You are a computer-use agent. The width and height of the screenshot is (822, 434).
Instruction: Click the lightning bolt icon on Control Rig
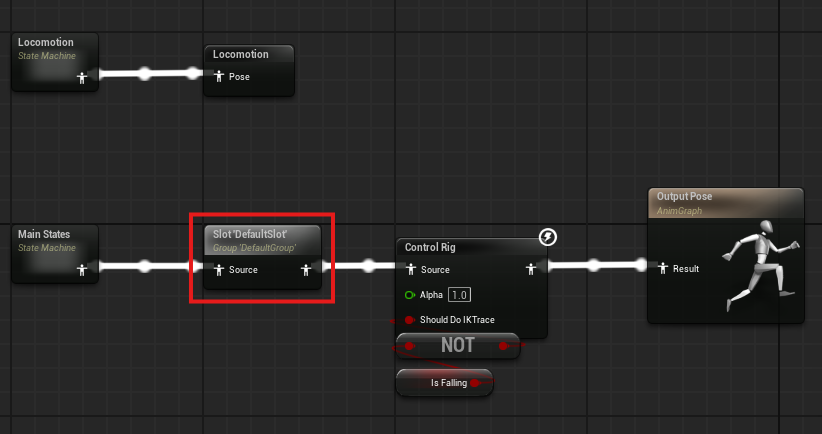tap(548, 237)
